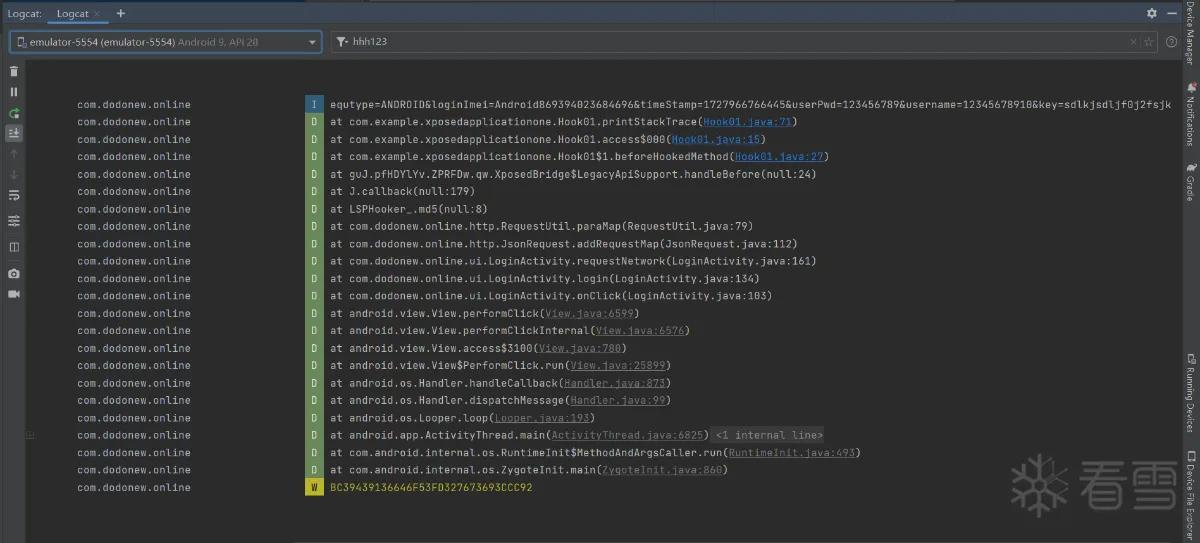Expand the gutter fold beside ActivityThread.main
The image size is (1200, 543).
pyautogui.click(x=30, y=435)
